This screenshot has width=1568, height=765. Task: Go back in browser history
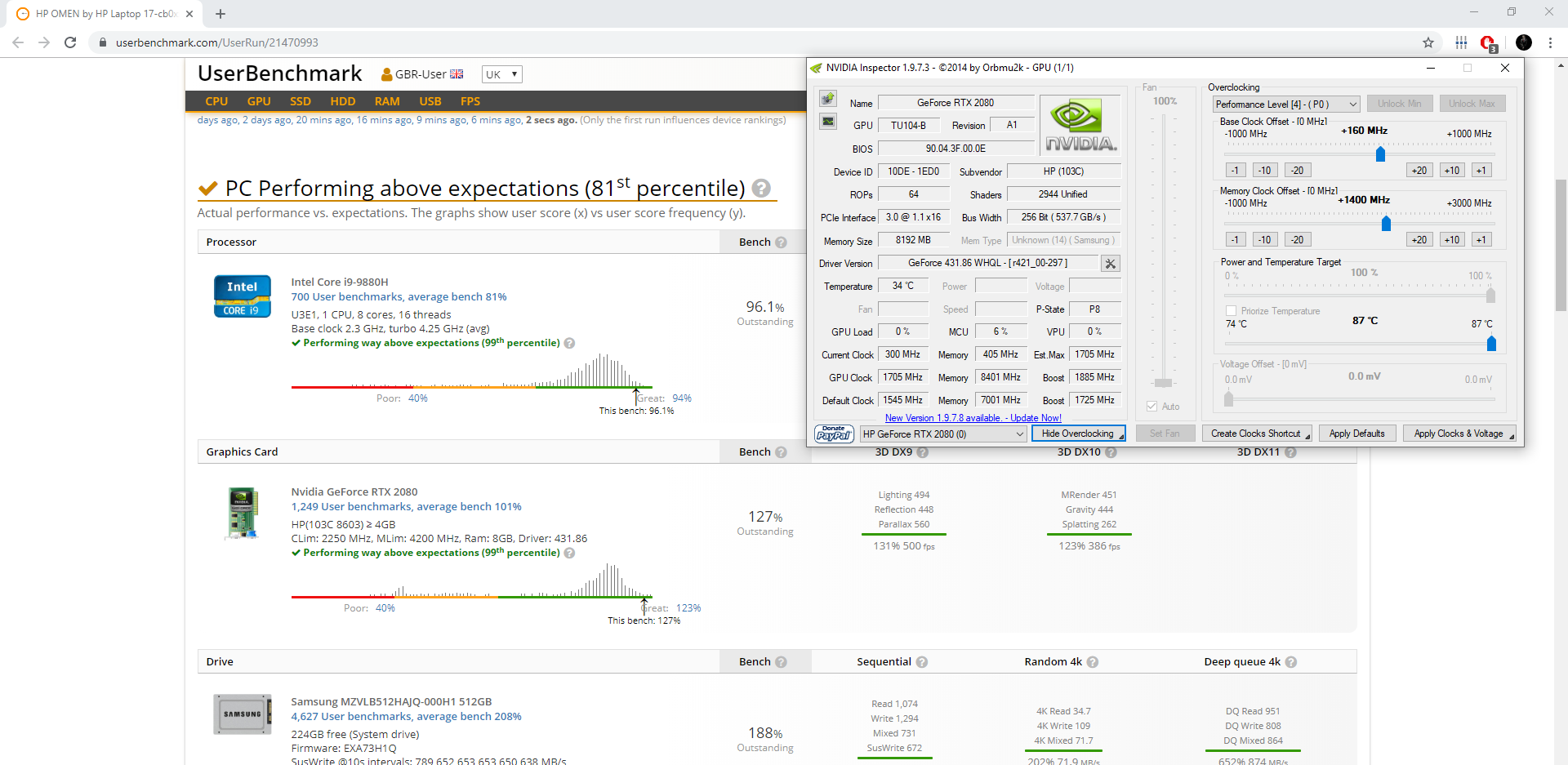[x=18, y=42]
